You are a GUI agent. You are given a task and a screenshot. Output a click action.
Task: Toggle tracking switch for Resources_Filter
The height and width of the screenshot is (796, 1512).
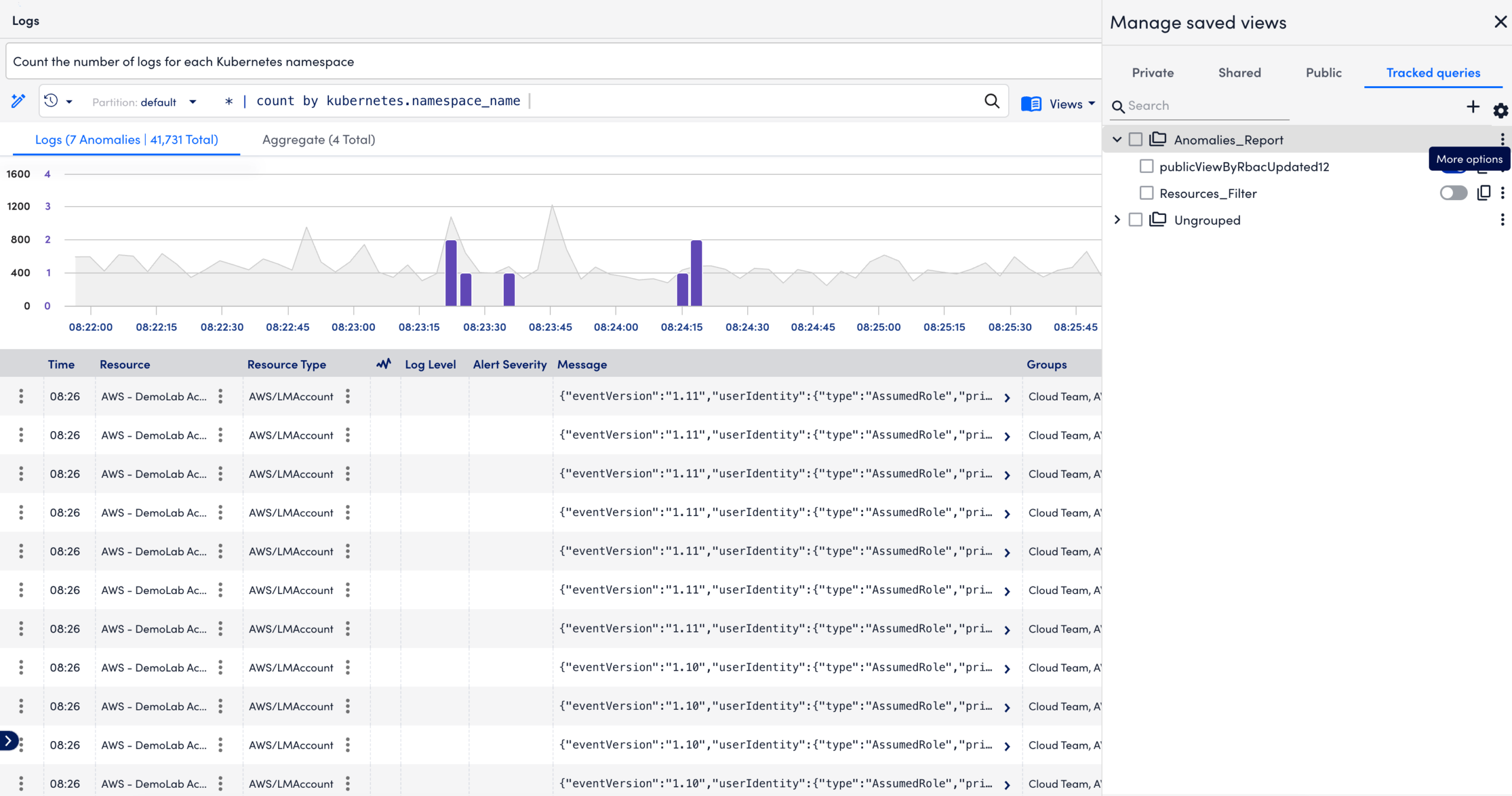click(1454, 193)
